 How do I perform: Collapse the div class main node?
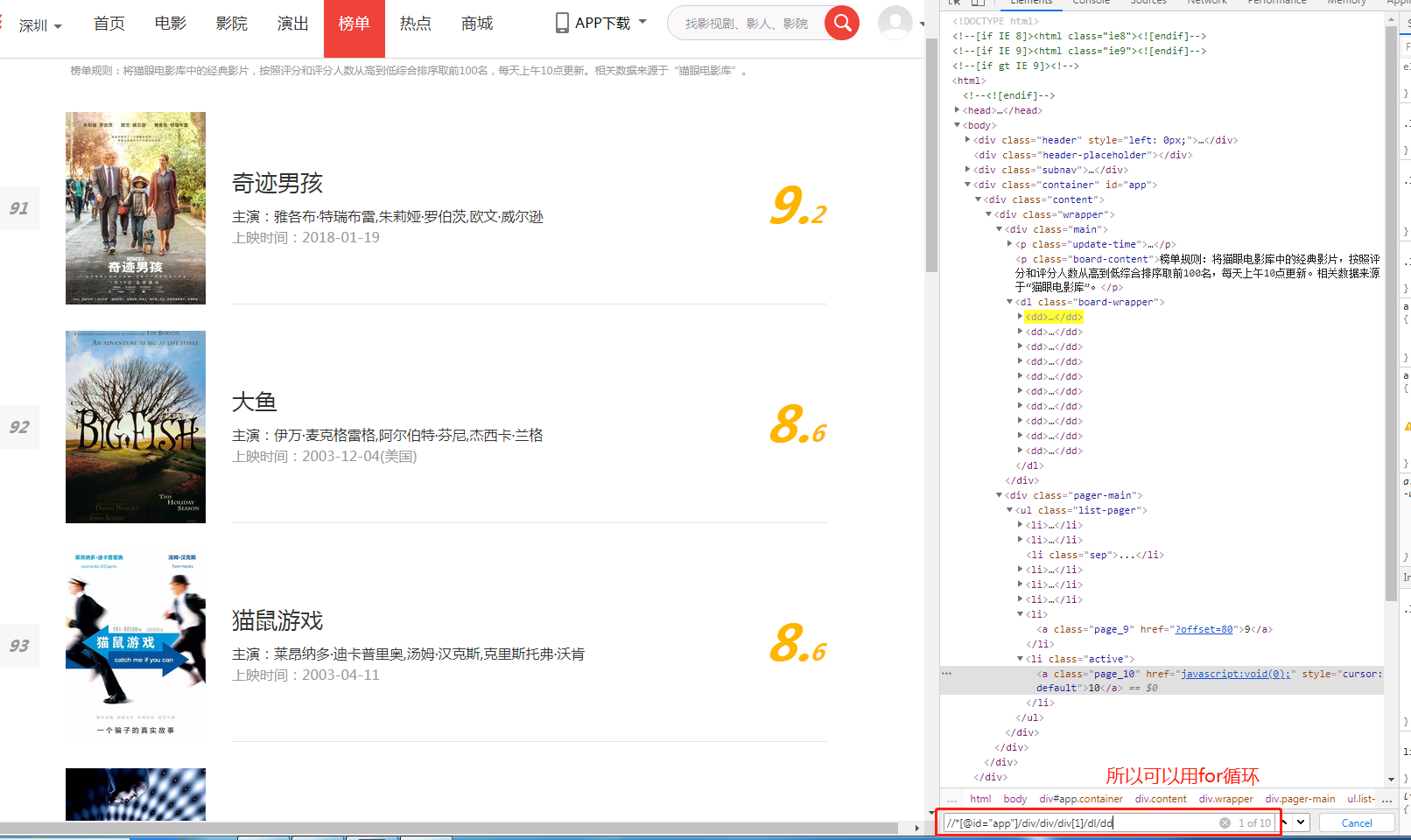[1000, 229]
